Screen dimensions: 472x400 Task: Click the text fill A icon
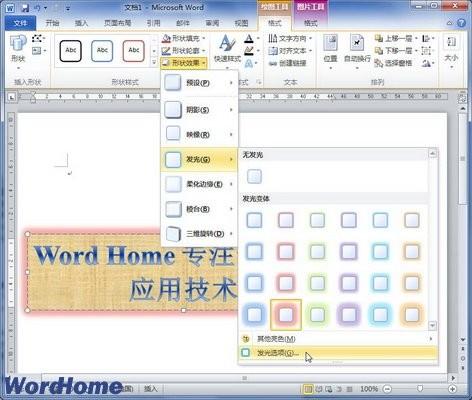(249, 39)
